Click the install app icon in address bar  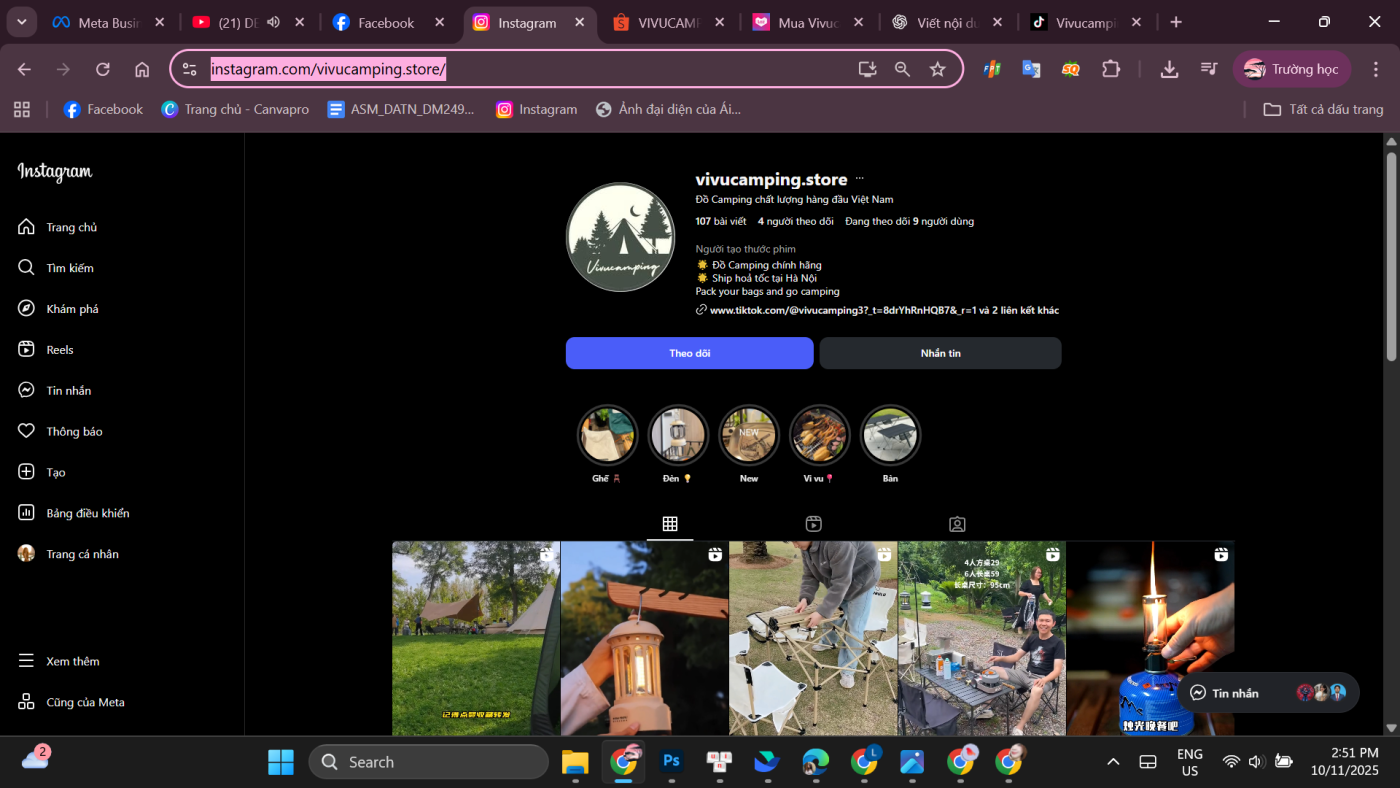867,69
